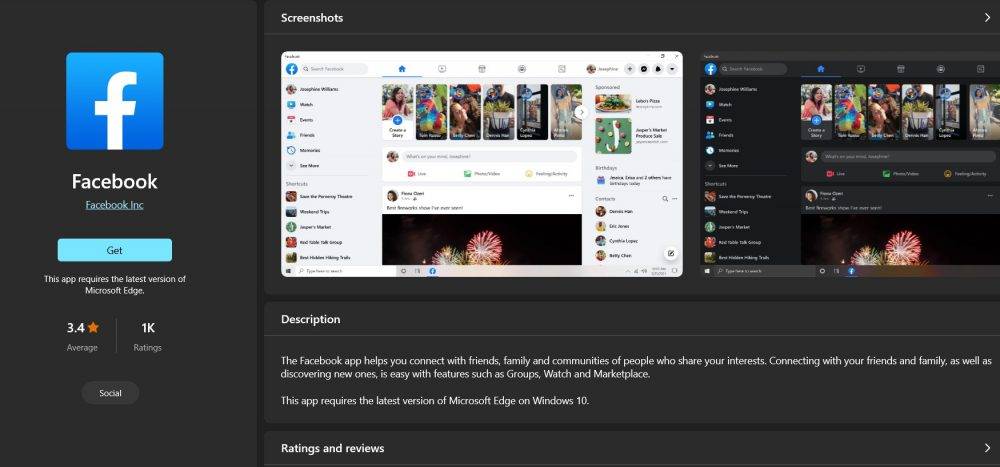Screen dimensions: 1000x467
Task: Click the Screenshots heading
Action: tap(312, 18)
